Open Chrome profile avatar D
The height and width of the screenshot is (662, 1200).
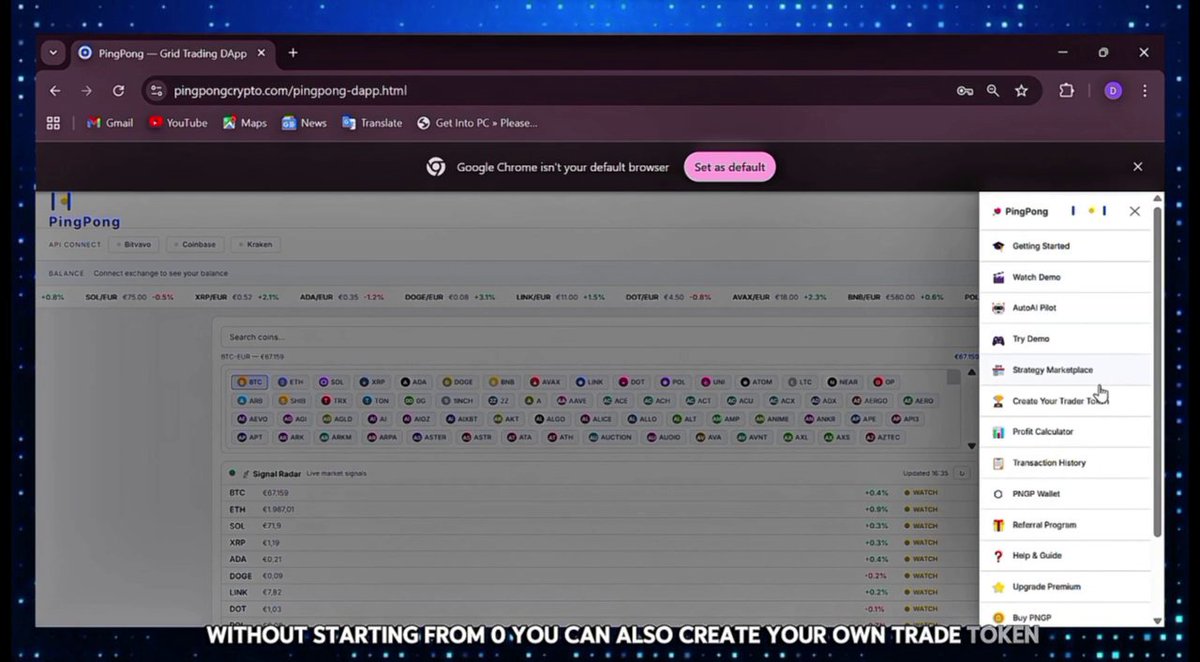[1113, 91]
